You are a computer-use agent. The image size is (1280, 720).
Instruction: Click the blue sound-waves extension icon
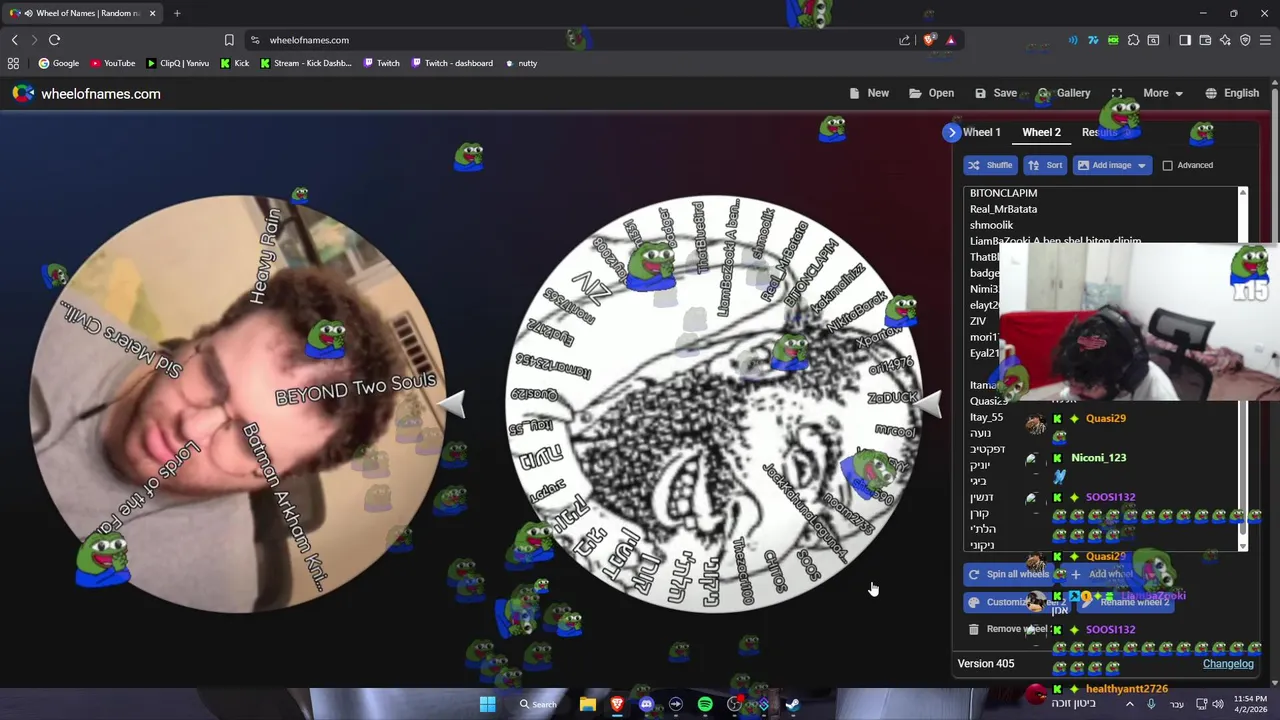pos(1073,40)
